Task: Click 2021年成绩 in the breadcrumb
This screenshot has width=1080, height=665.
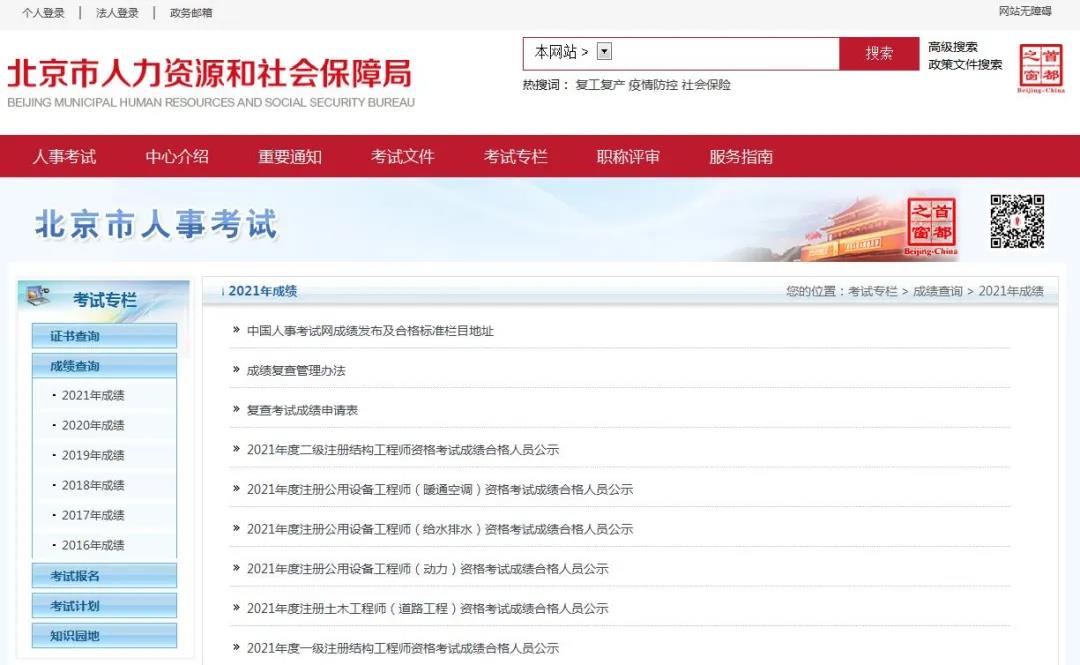Action: (1011, 291)
